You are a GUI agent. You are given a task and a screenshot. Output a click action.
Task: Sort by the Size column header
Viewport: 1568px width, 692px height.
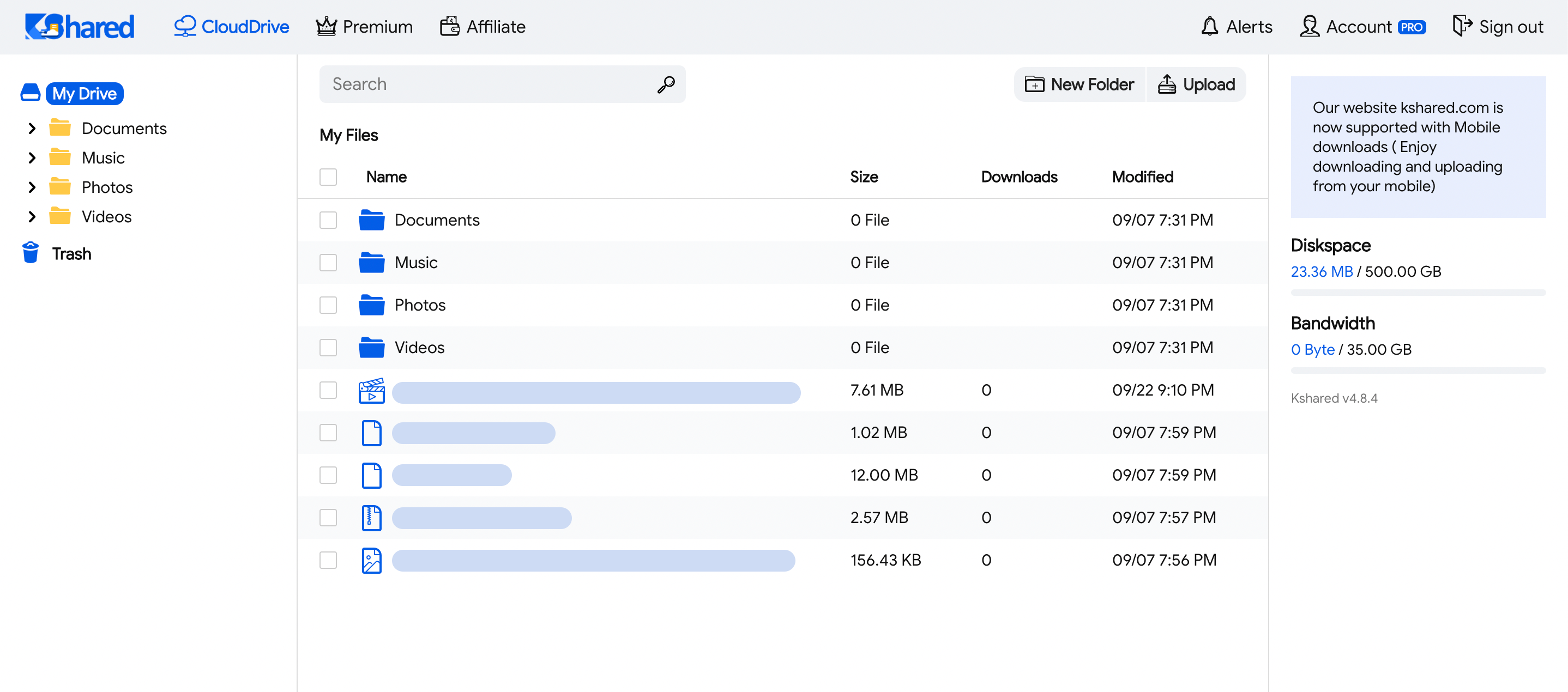pyautogui.click(x=864, y=177)
